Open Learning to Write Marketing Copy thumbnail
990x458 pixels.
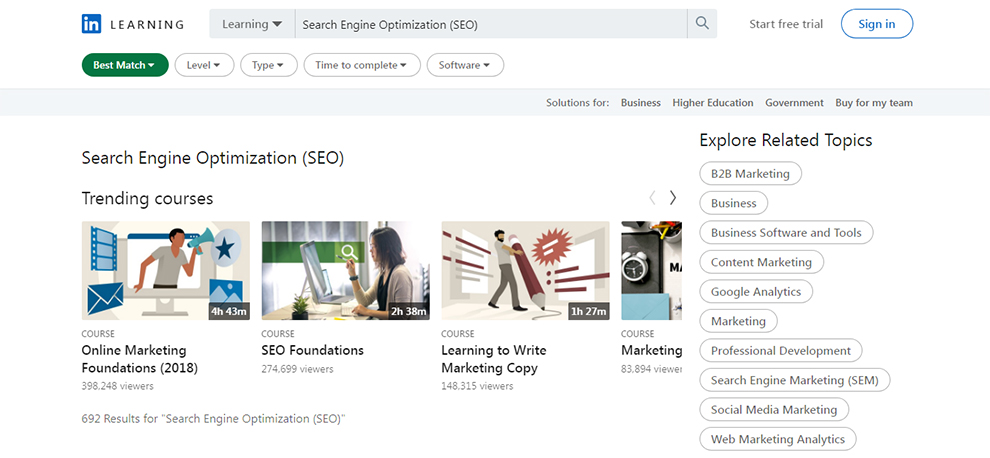(525, 270)
